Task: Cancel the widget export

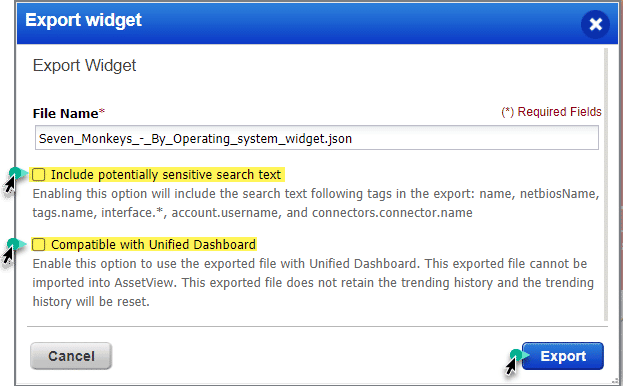Action: point(71,356)
